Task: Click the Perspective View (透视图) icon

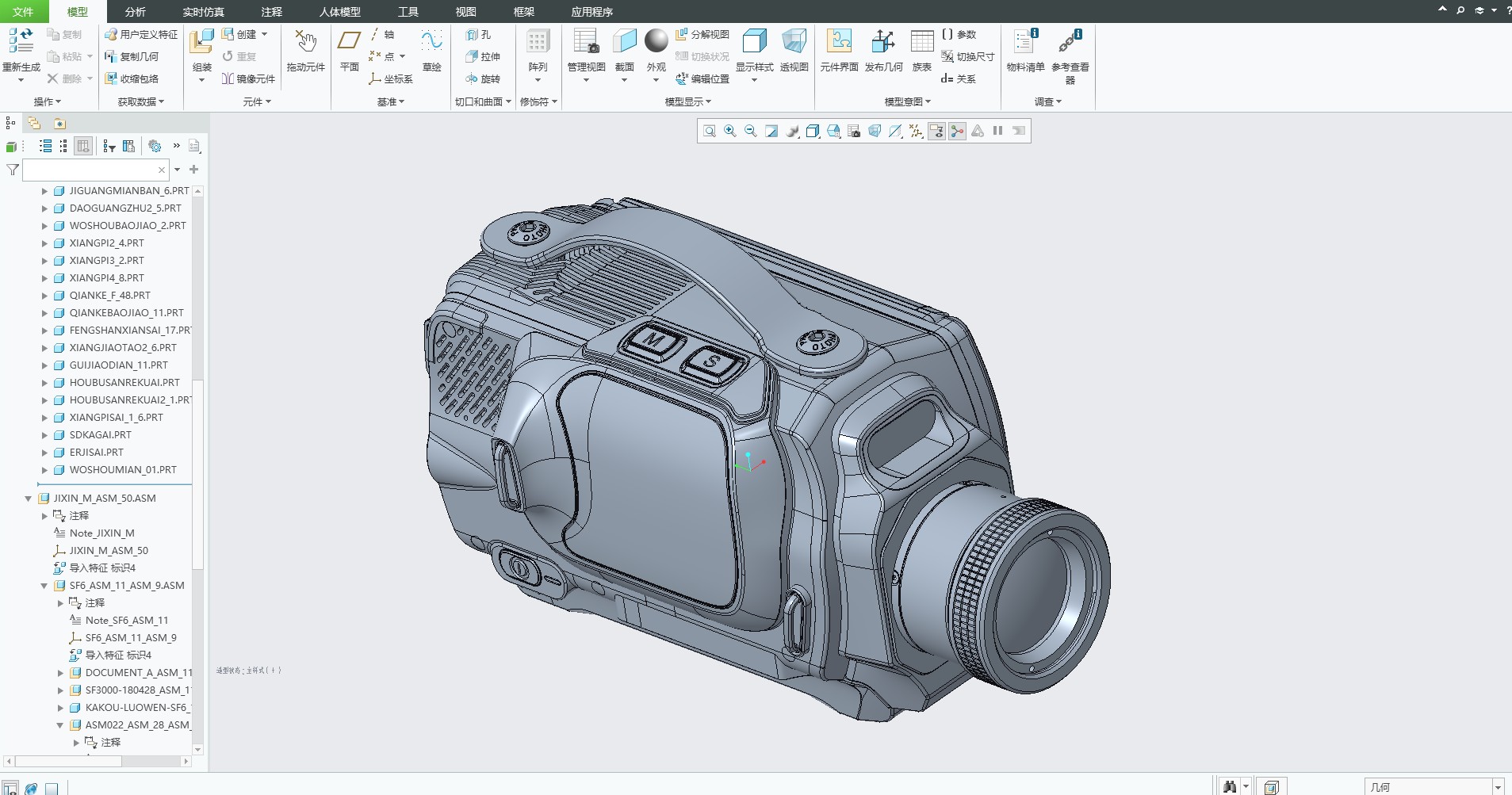Action: click(794, 42)
